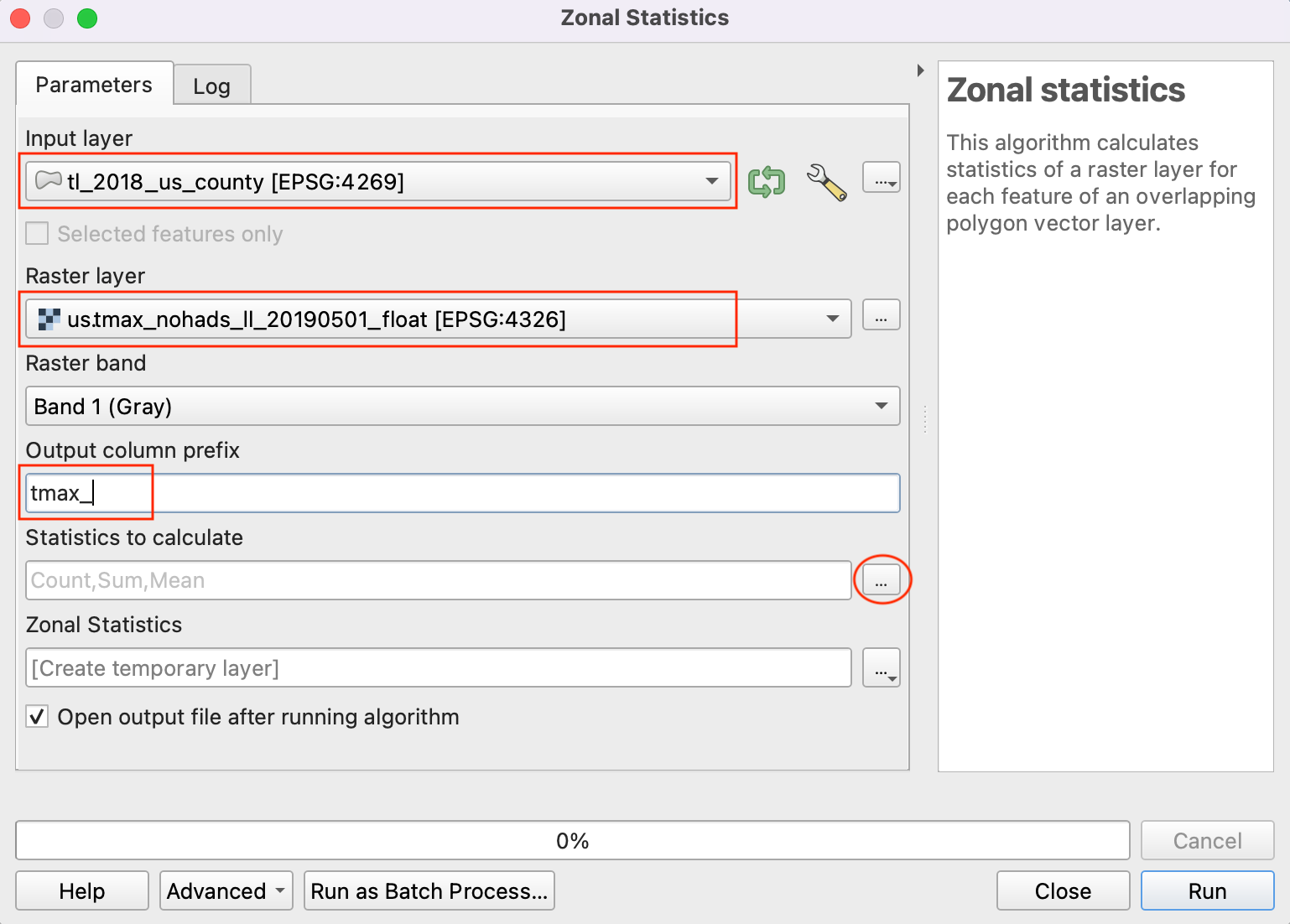1290x924 pixels.
Task: Click the raster layer browse ellipsis button
Action: click(881, 316)
